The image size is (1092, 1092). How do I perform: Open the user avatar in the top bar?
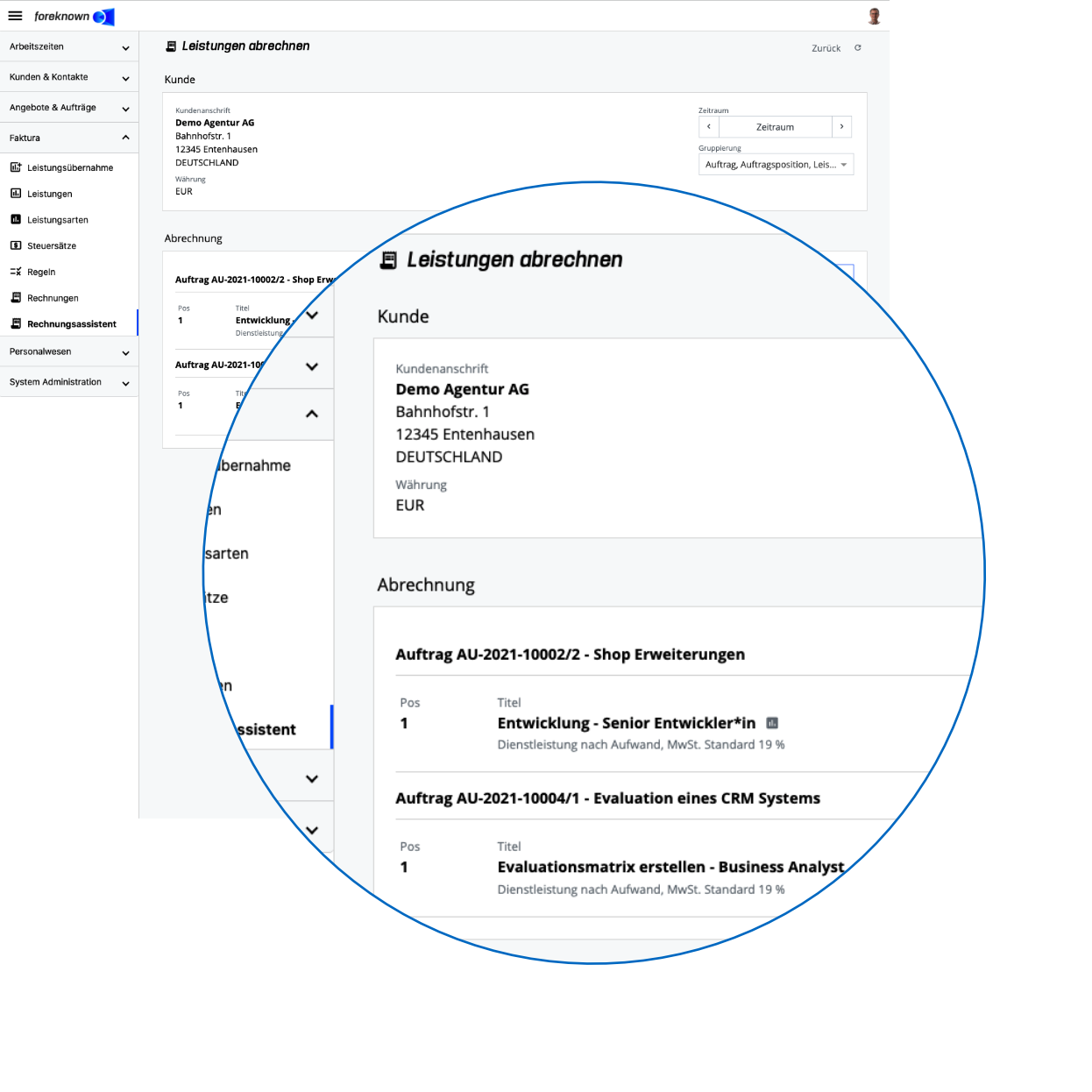[x=872, y=15]
